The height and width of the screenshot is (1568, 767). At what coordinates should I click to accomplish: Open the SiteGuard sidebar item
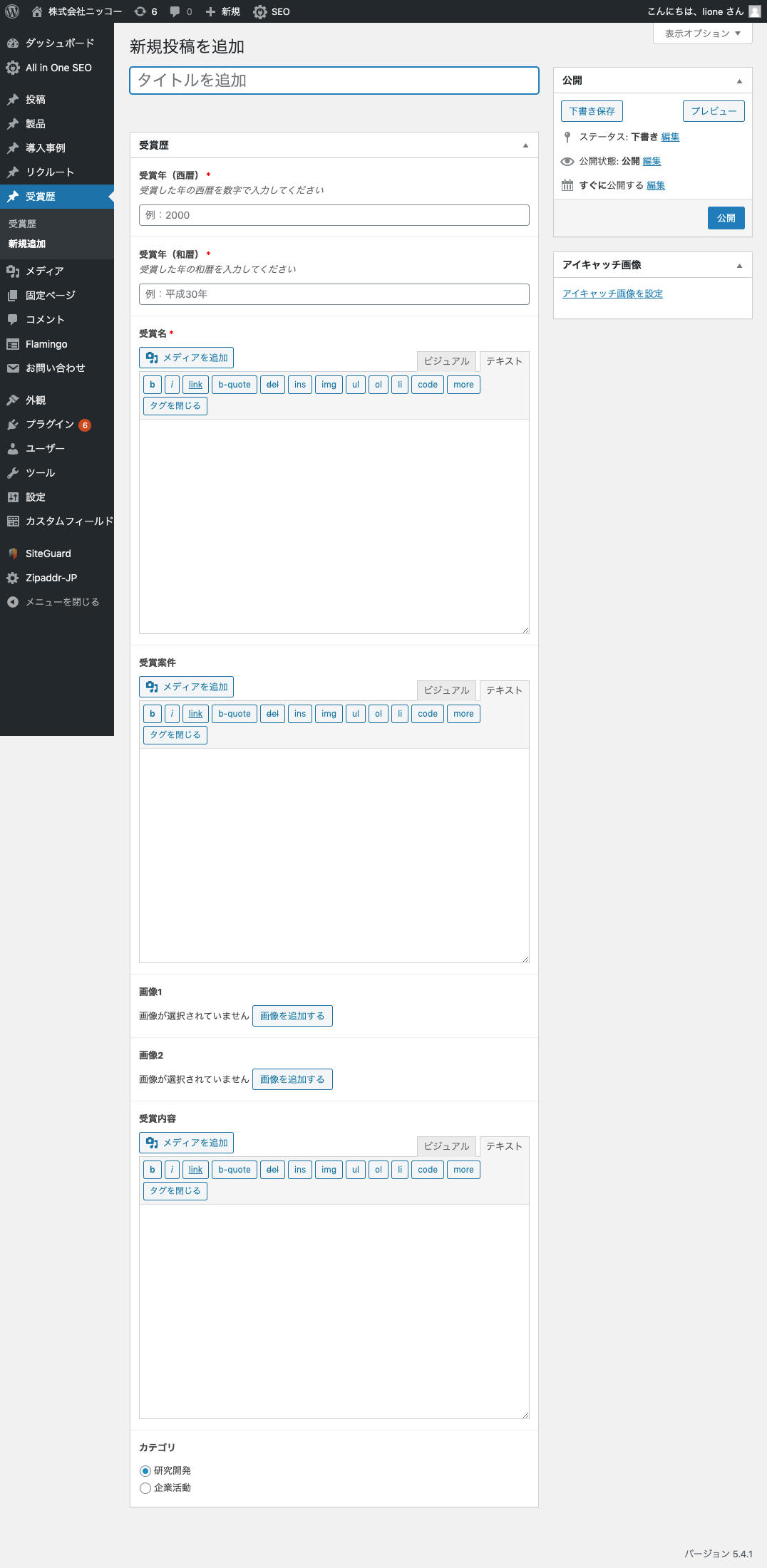(x=48, y=554)
